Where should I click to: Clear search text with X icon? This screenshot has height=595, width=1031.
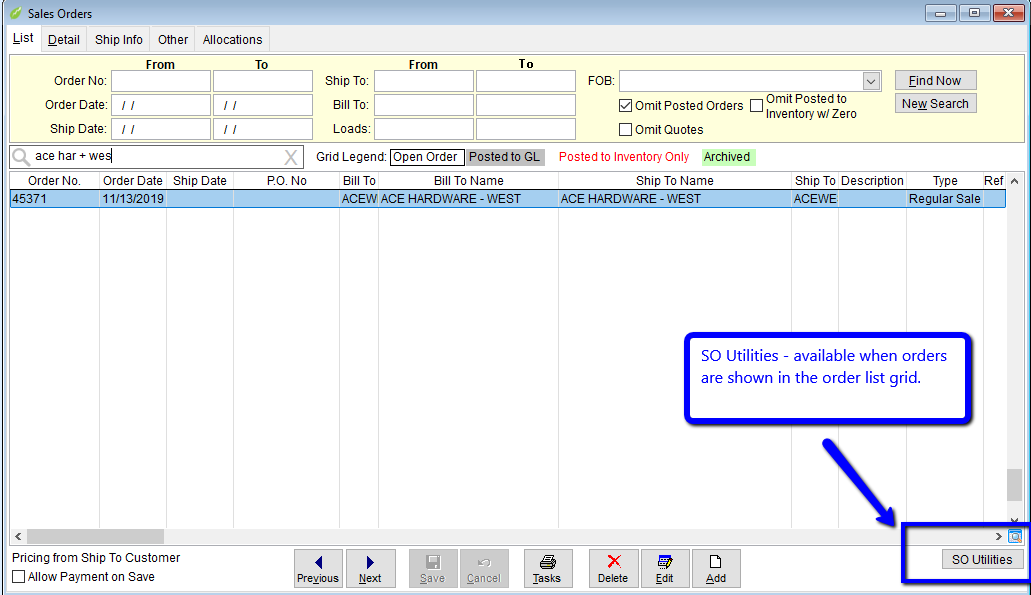pos(291,157)
